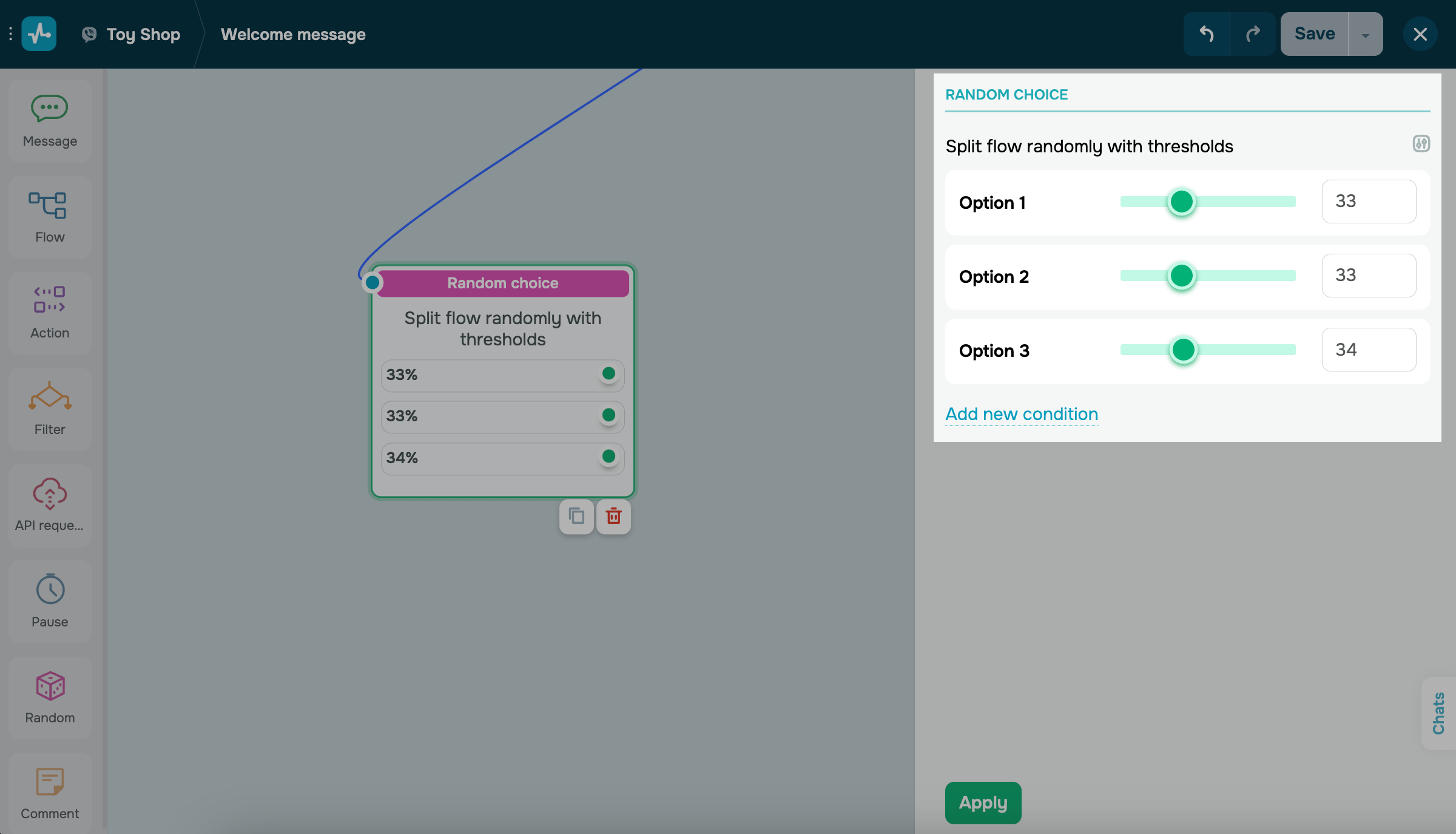Select the Pause block icon
Image resolution: width=1456 pixels, height=834 pixels.
coord(50,589)
